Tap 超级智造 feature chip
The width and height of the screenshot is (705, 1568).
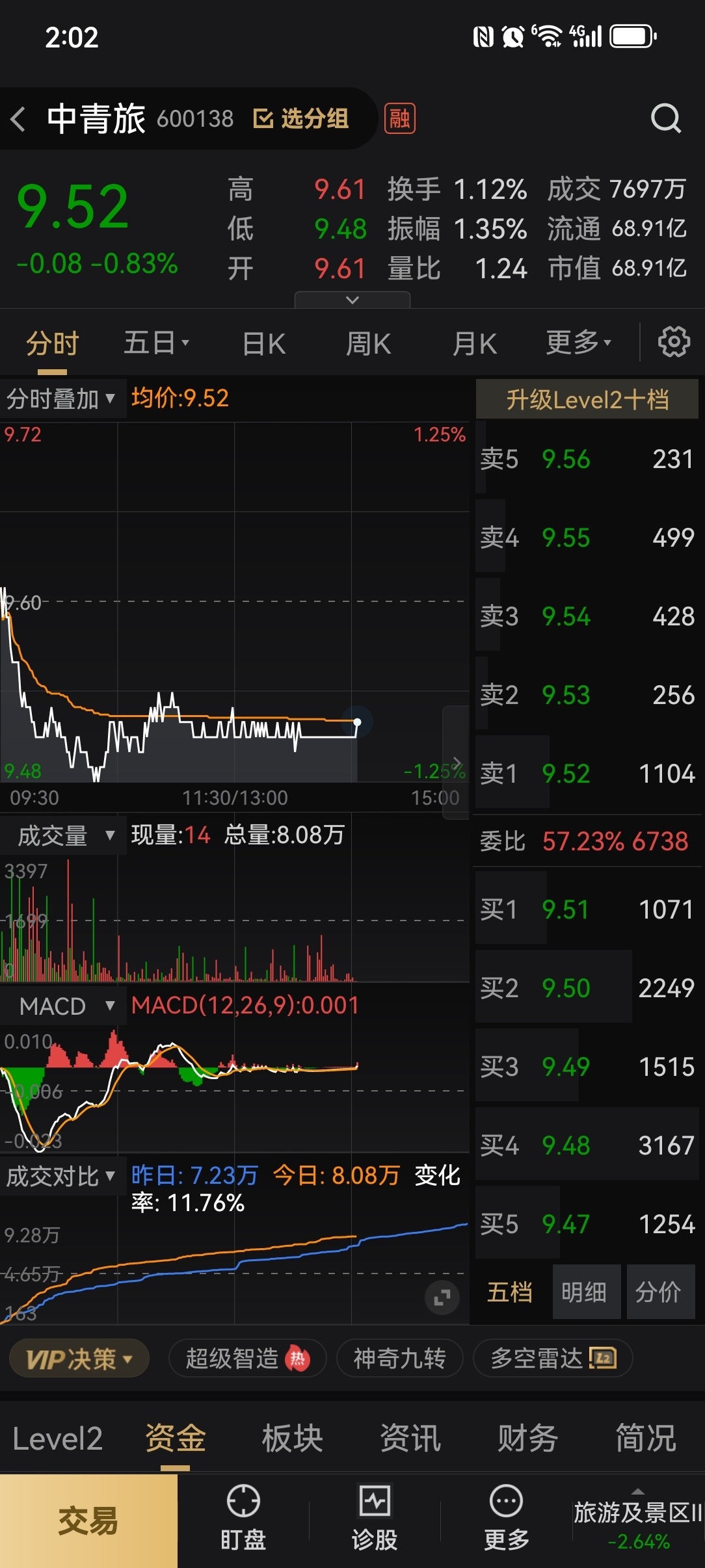(247, 1359)
